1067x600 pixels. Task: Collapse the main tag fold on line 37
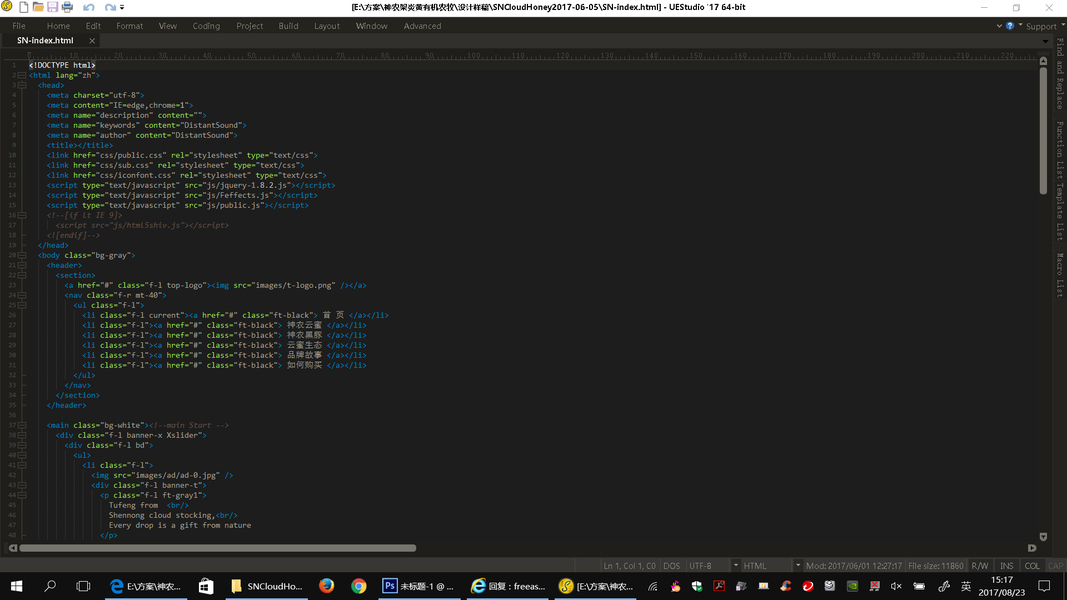(x=22, y=425)
